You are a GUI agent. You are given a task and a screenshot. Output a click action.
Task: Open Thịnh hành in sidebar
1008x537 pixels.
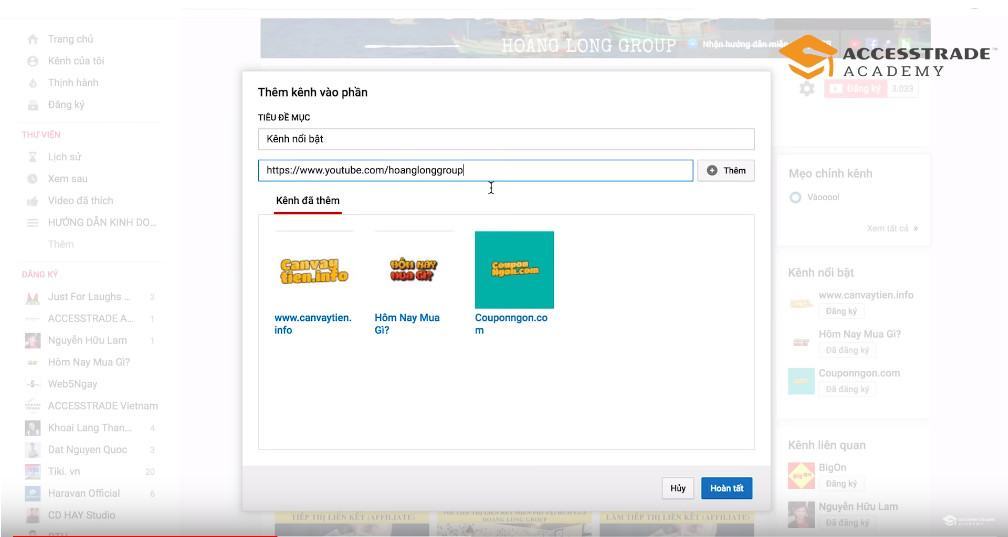coord(73,83)
